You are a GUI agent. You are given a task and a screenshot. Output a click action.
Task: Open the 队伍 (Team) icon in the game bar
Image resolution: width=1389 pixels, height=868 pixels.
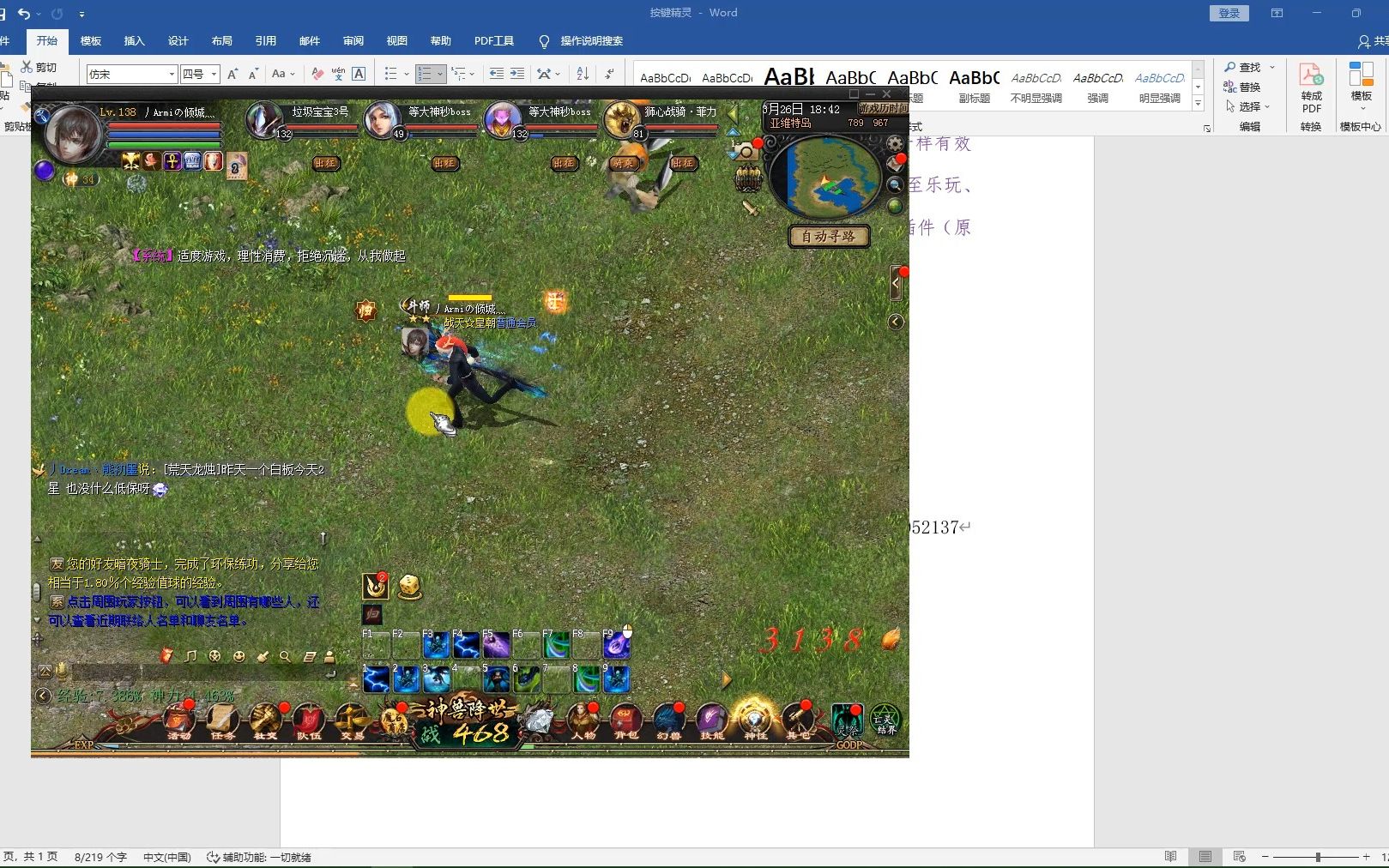309,720
